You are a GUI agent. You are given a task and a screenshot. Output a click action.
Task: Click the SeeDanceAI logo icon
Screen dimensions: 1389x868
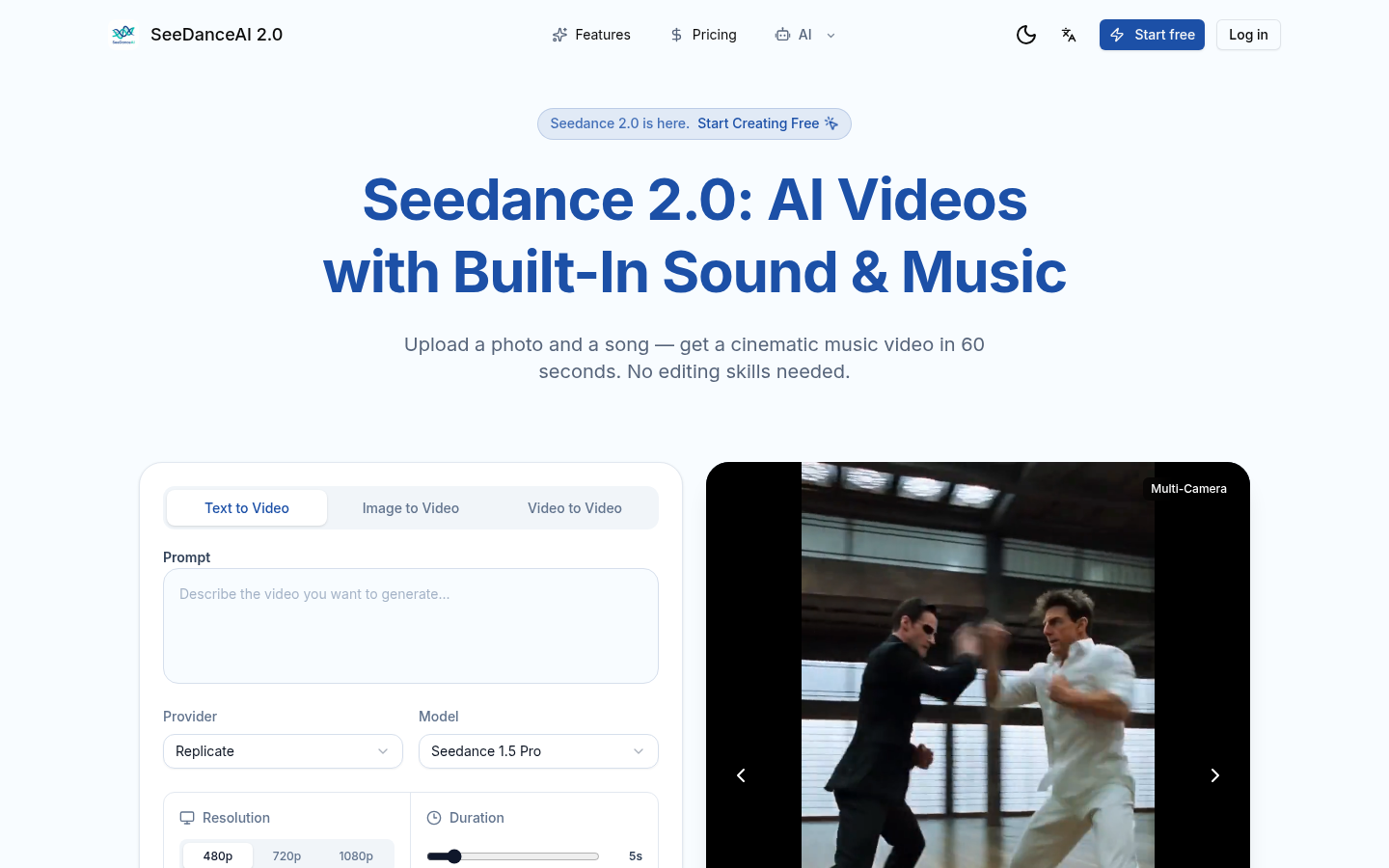[x=123, y=35]
